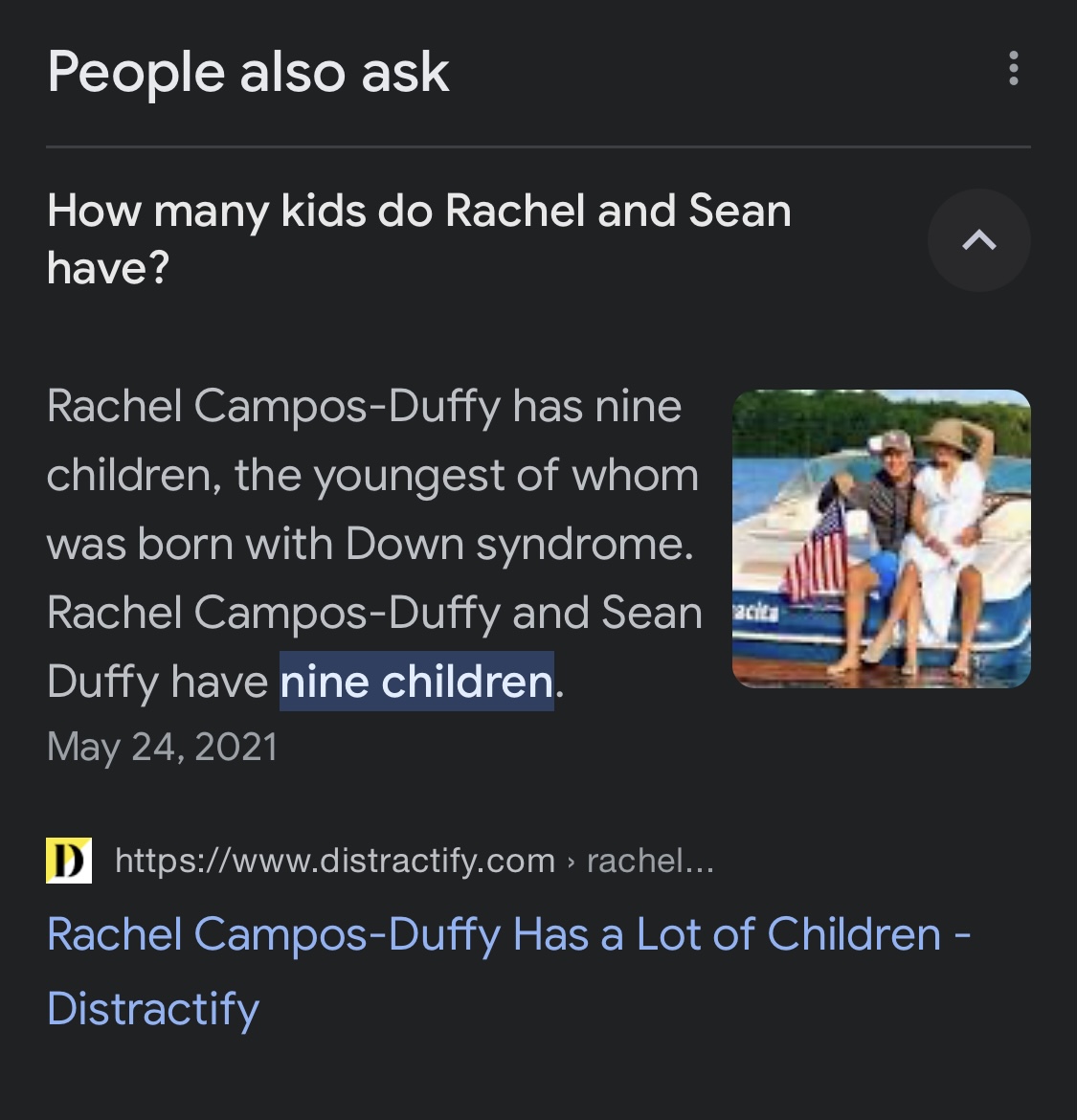The width and height of the screenshot is (1077, 1120).
Task: Click the 'Duffy have' text before the highlight
Action: pos(157,682)
